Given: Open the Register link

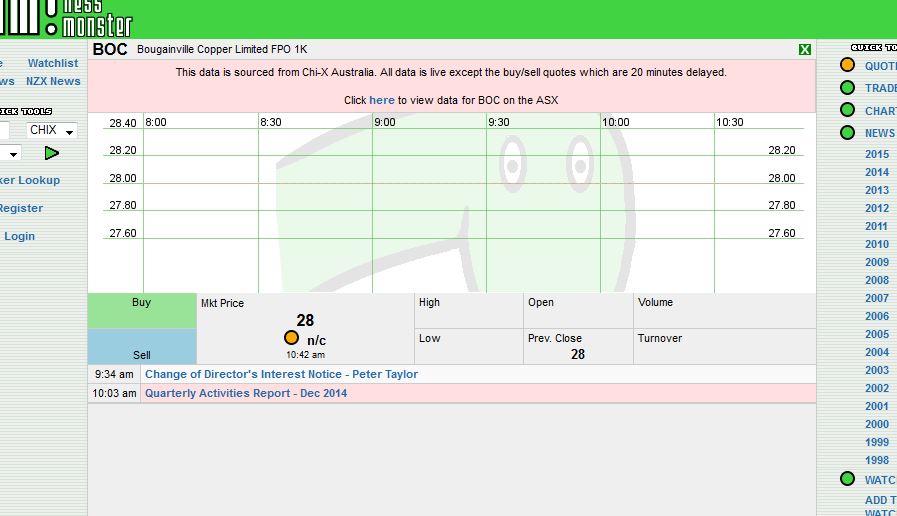Looking at the screenshot, I should pos(21,208).
